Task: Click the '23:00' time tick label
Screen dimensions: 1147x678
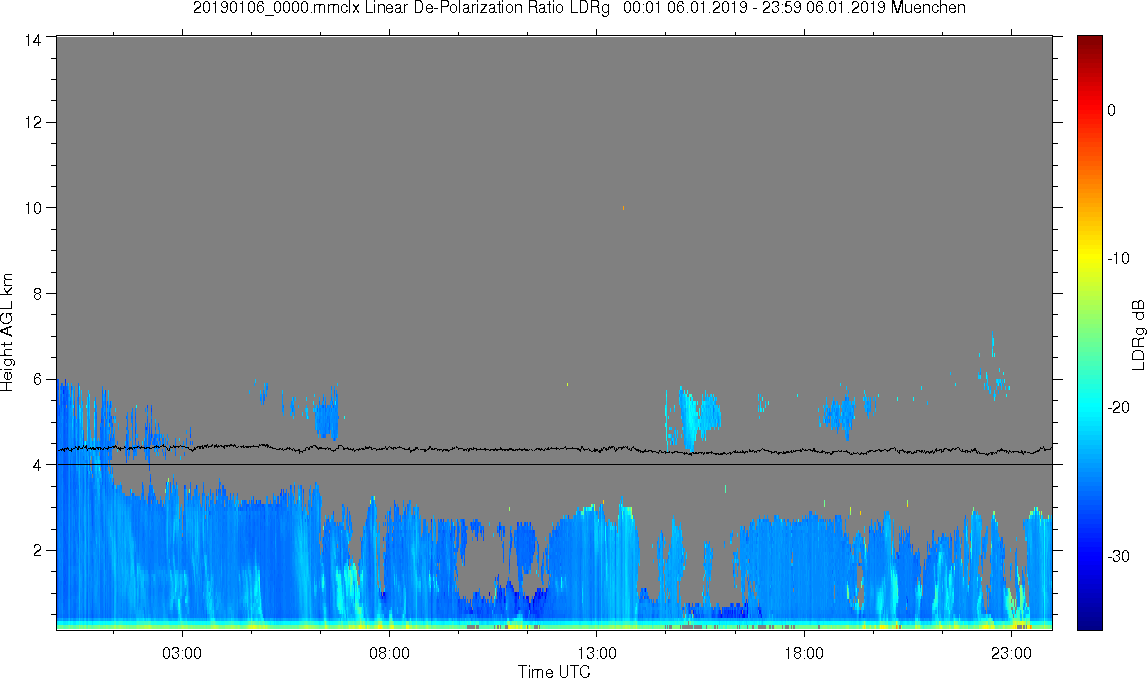Action: [x=1011, y=653]
